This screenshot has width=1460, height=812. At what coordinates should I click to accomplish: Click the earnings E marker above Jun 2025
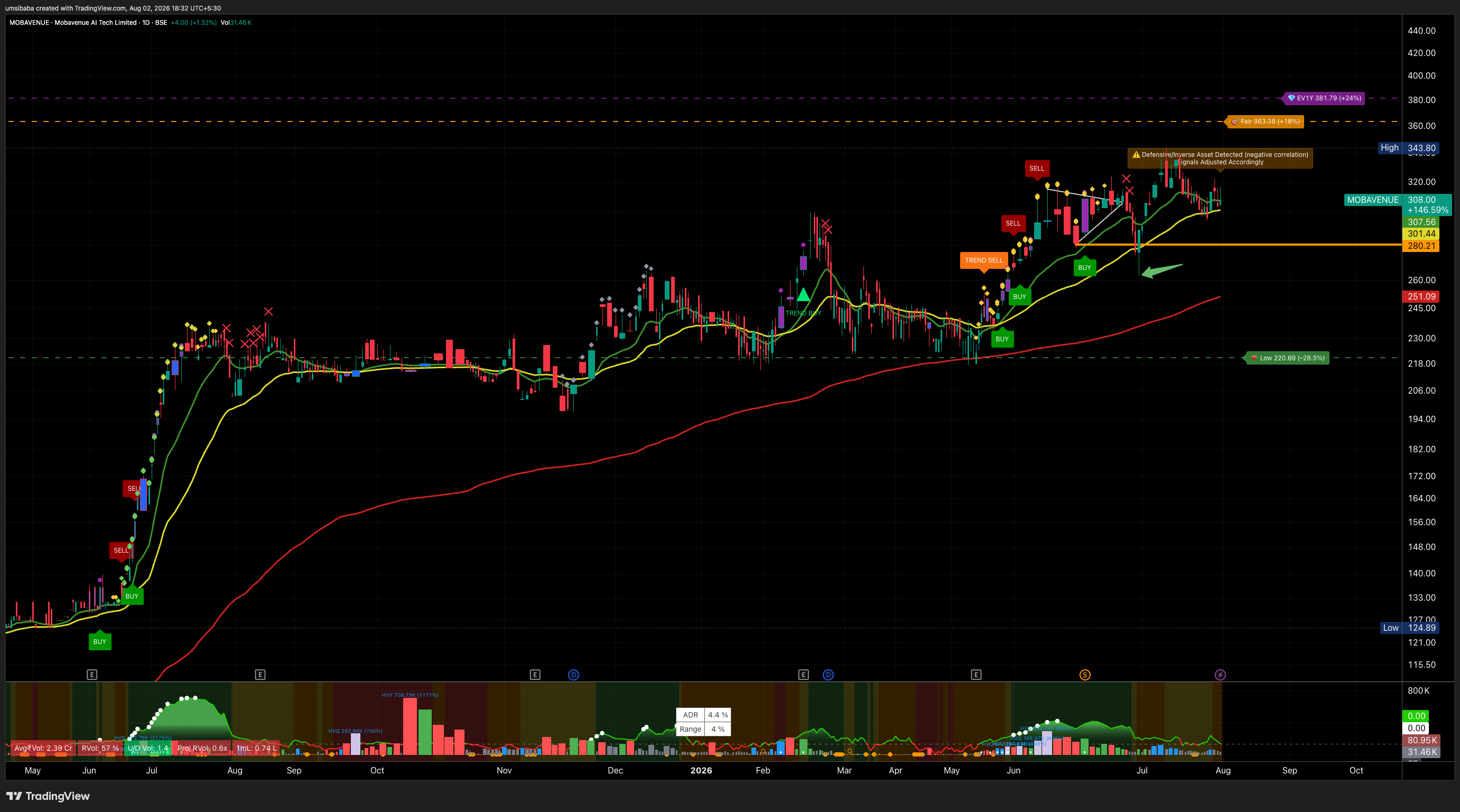(x=92, y=674)
